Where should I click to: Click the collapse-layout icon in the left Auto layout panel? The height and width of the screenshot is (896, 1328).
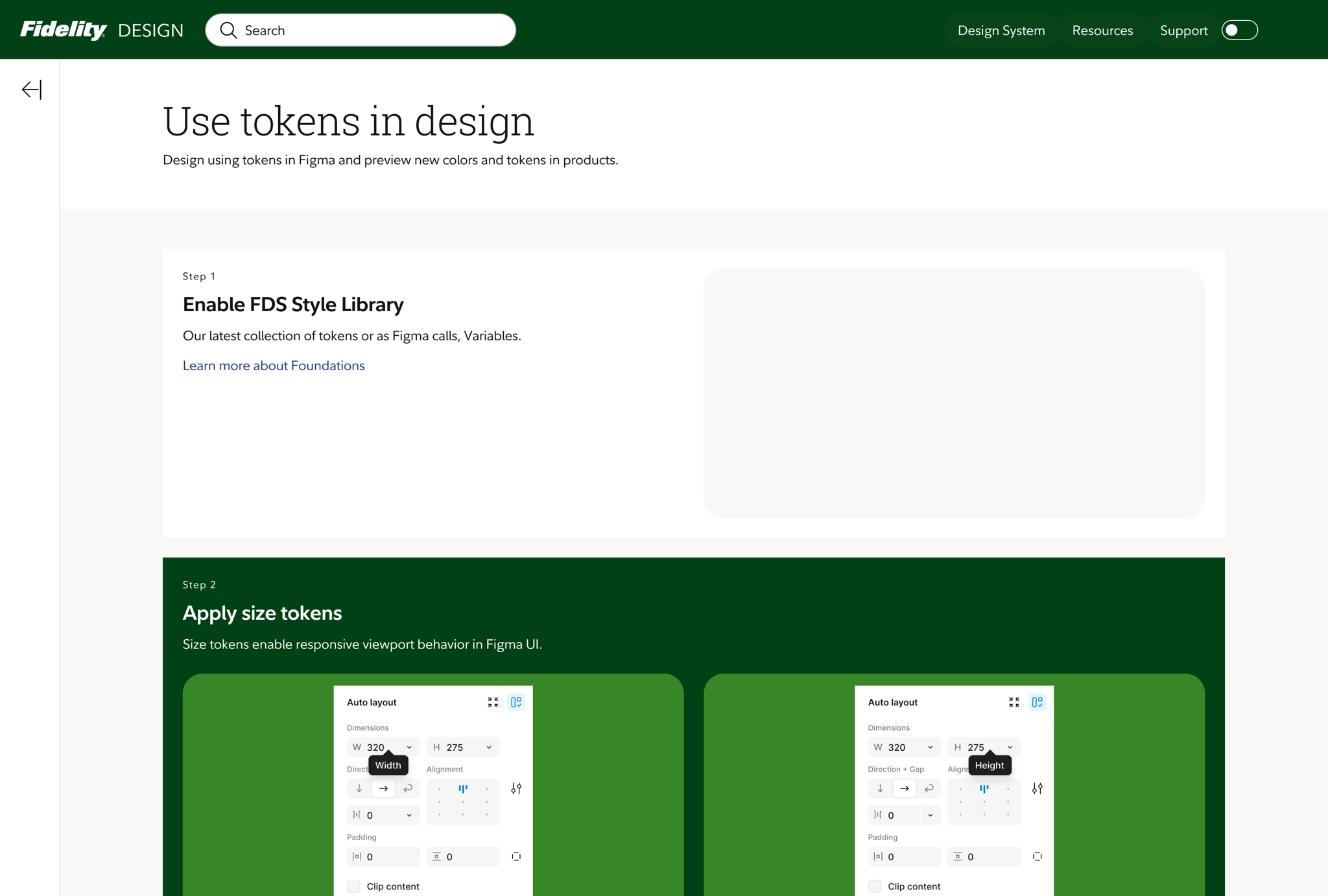tap(493, 702)
